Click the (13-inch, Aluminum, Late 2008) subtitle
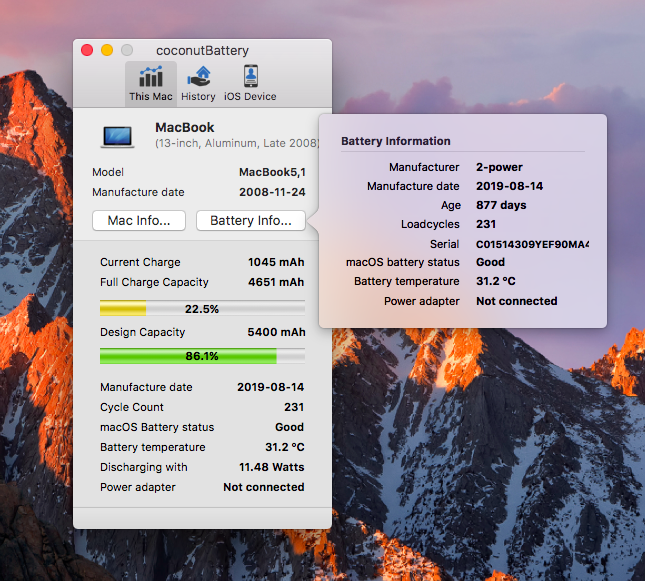The width and height of the screenshot is (645, 581). (x=237, y=143)
